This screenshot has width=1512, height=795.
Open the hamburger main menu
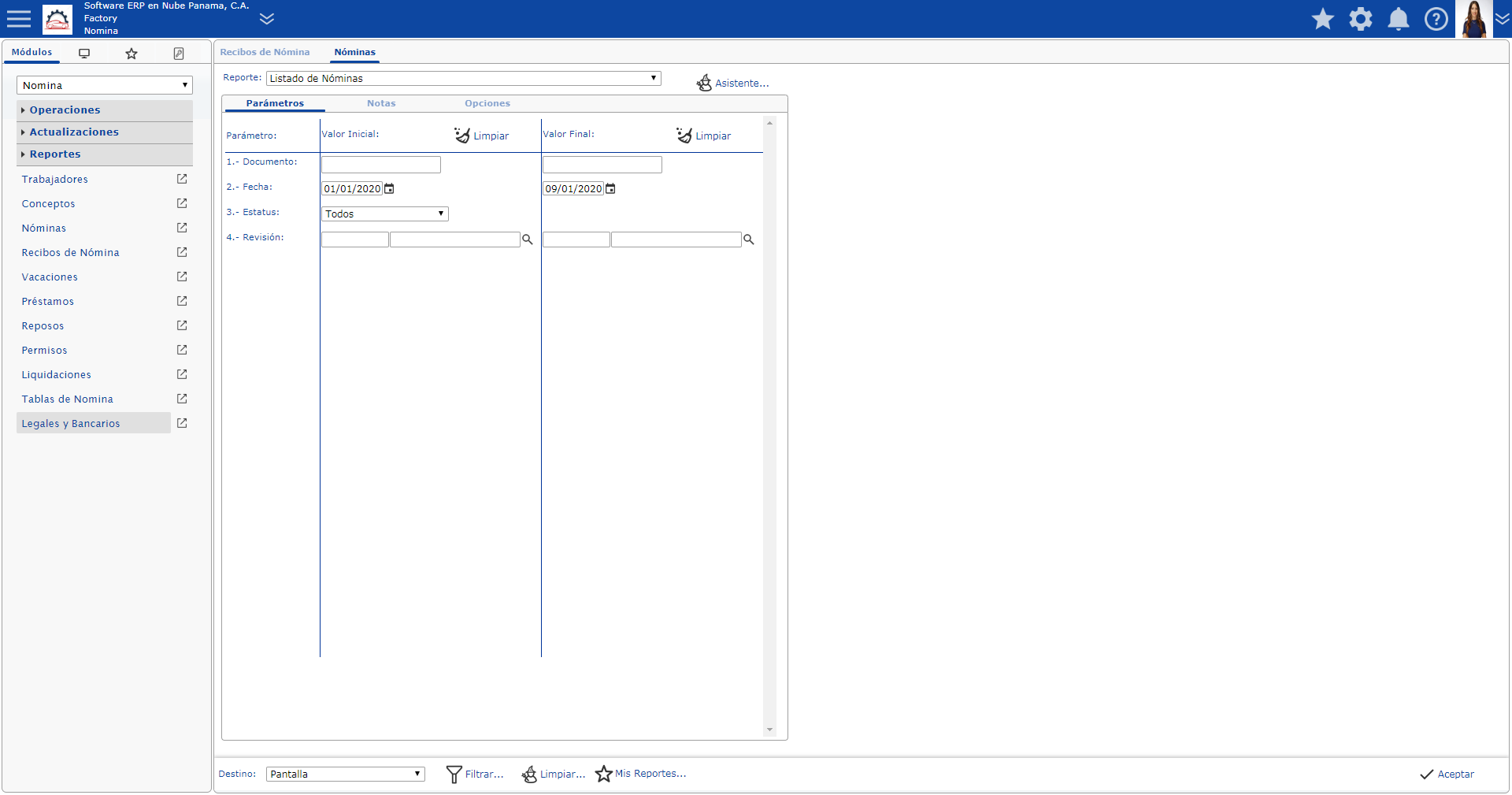click(x=18, y=19)
